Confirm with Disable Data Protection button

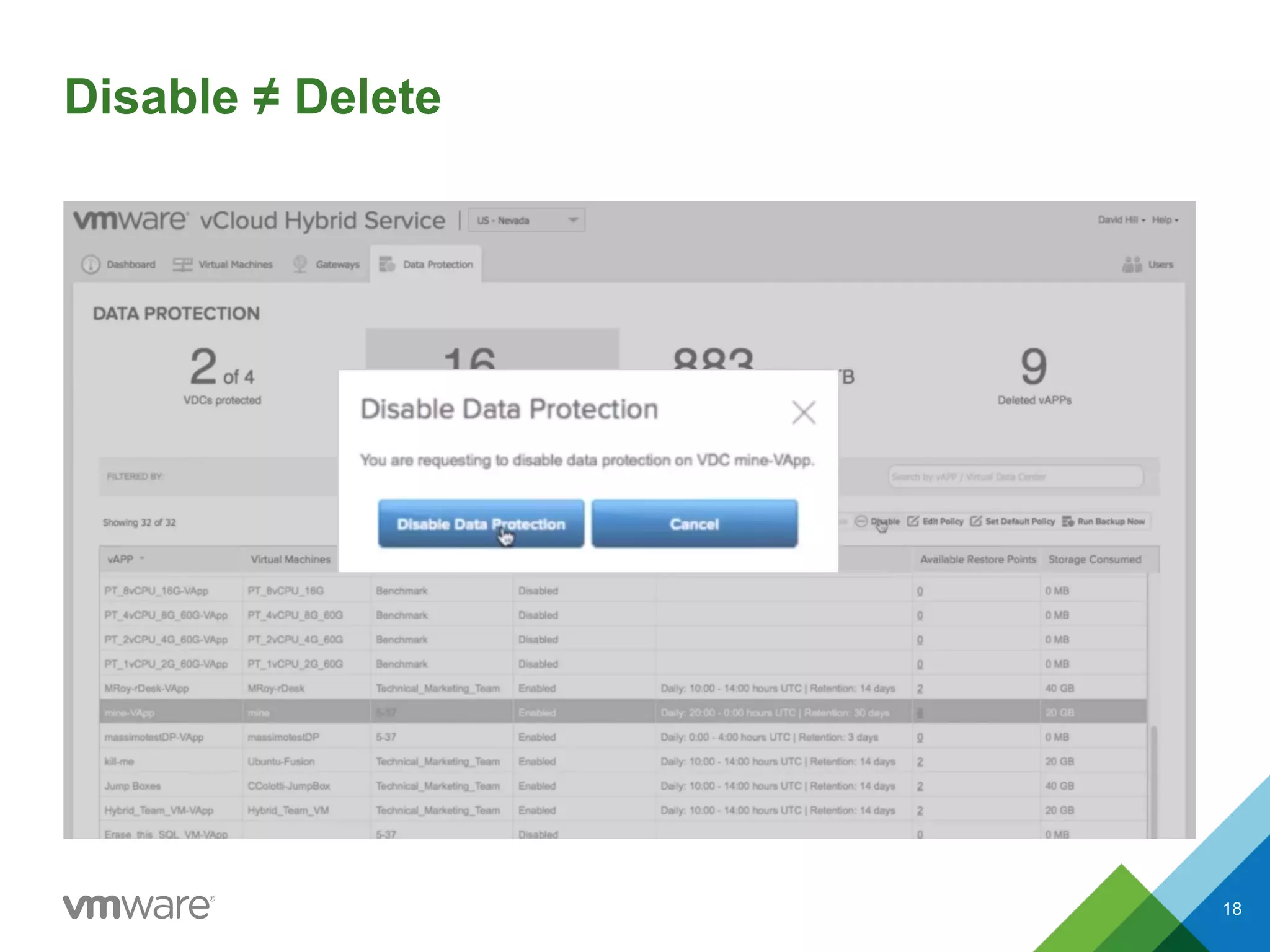(x=481, y=524)
